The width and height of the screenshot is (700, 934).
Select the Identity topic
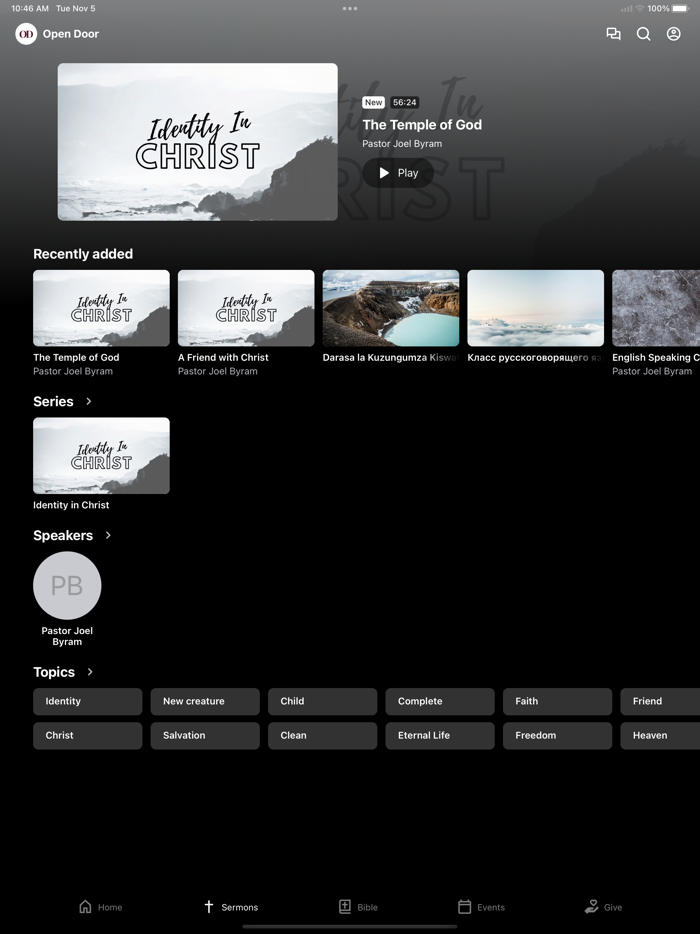coord(88,701)
